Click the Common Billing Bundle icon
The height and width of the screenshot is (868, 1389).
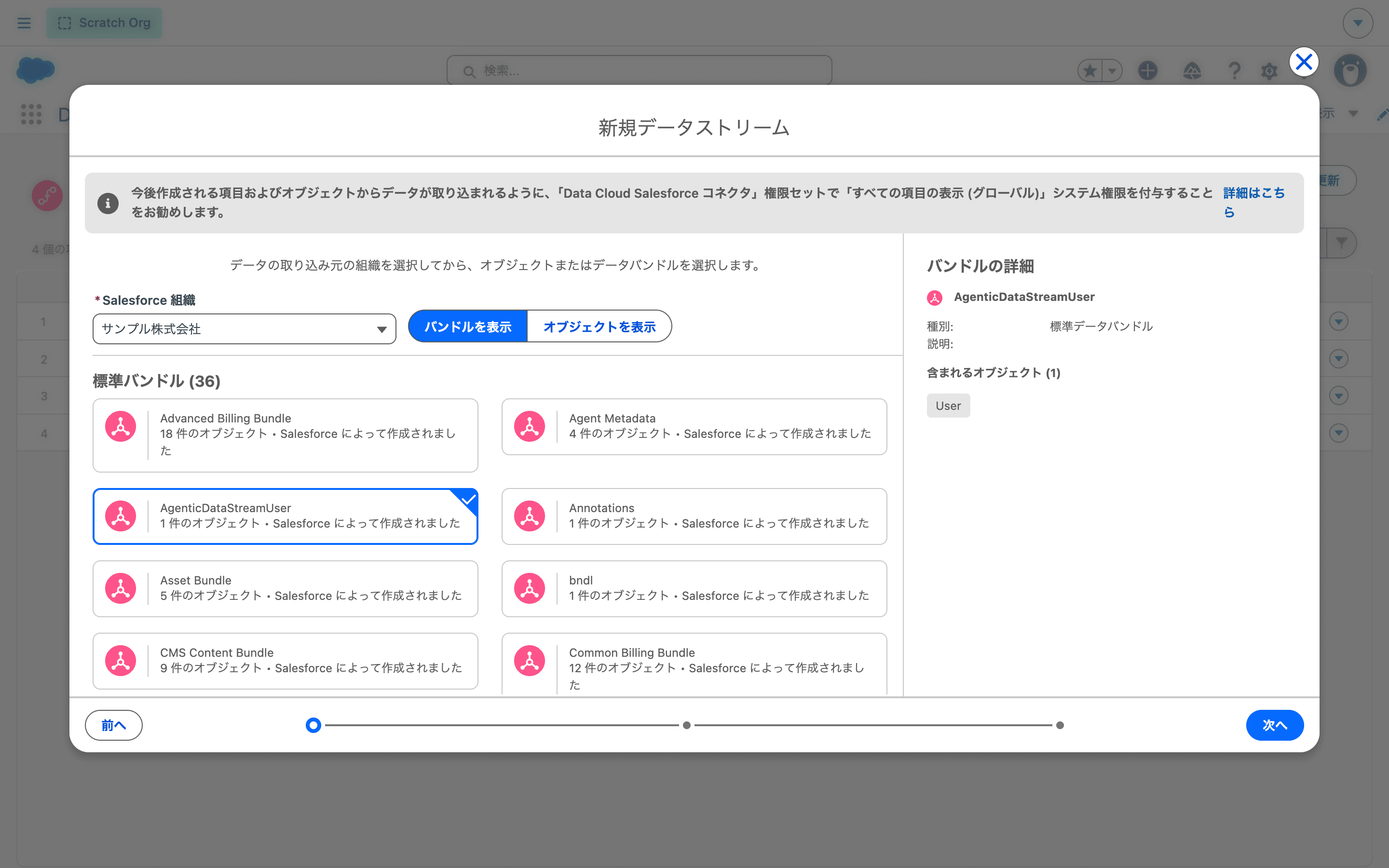point(529,660)
